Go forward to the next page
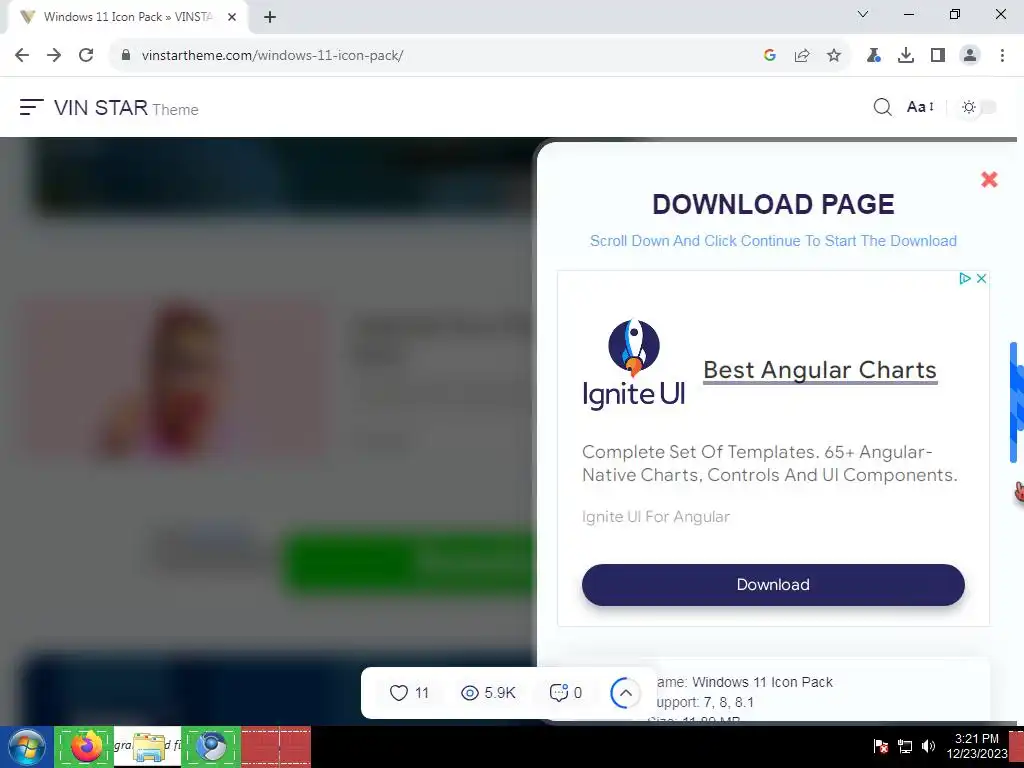Image resolution: width=1024 pixels, height=768 pixels. [54, 56]
